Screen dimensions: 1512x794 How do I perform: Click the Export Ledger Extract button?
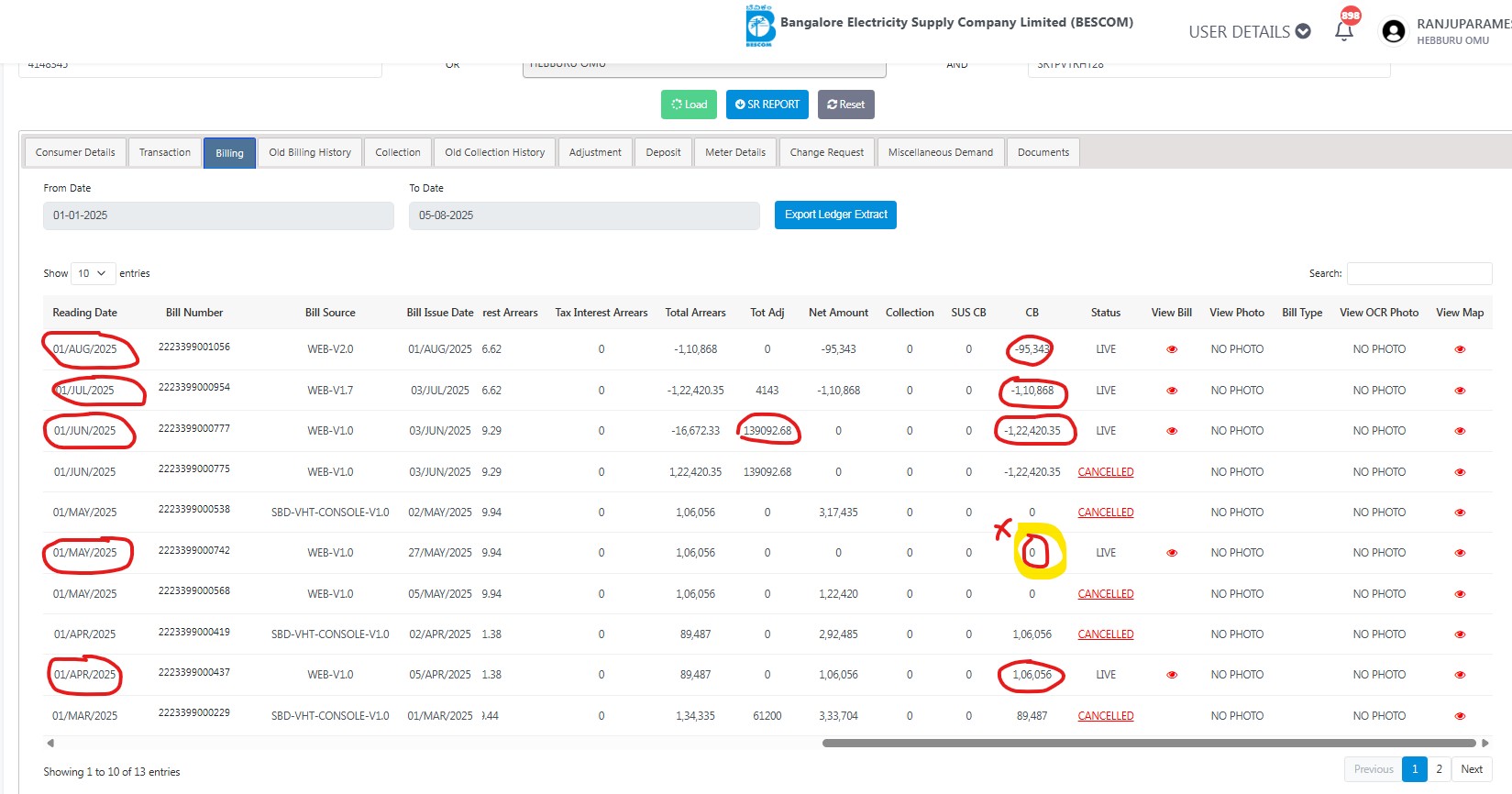[x=835, y=215]
